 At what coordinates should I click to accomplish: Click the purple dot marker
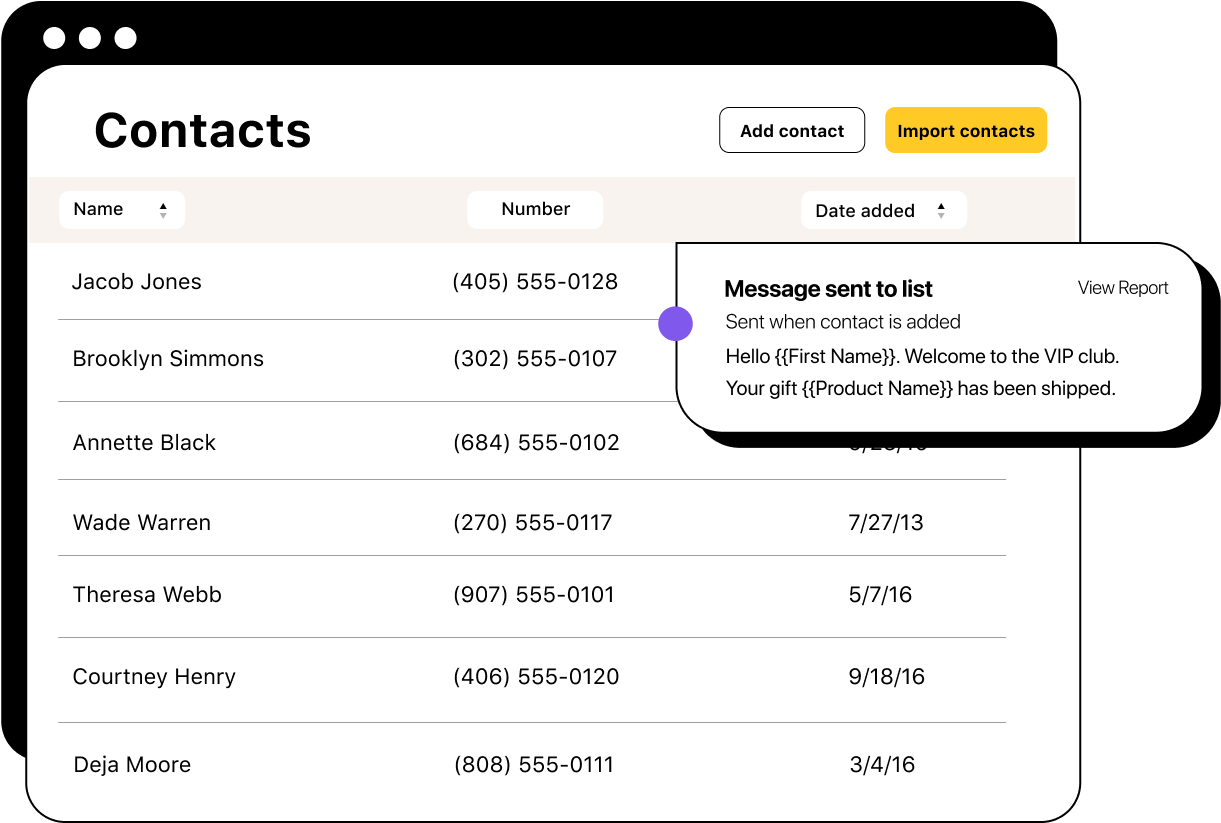(676, 323)
